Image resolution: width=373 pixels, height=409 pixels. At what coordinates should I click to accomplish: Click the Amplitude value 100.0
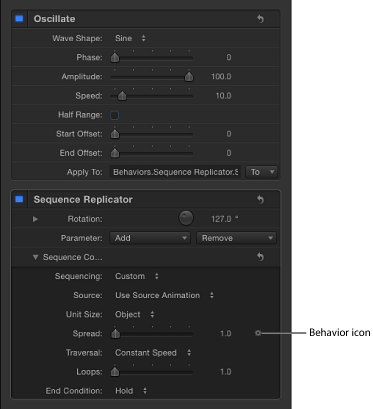tap(221, 77)
